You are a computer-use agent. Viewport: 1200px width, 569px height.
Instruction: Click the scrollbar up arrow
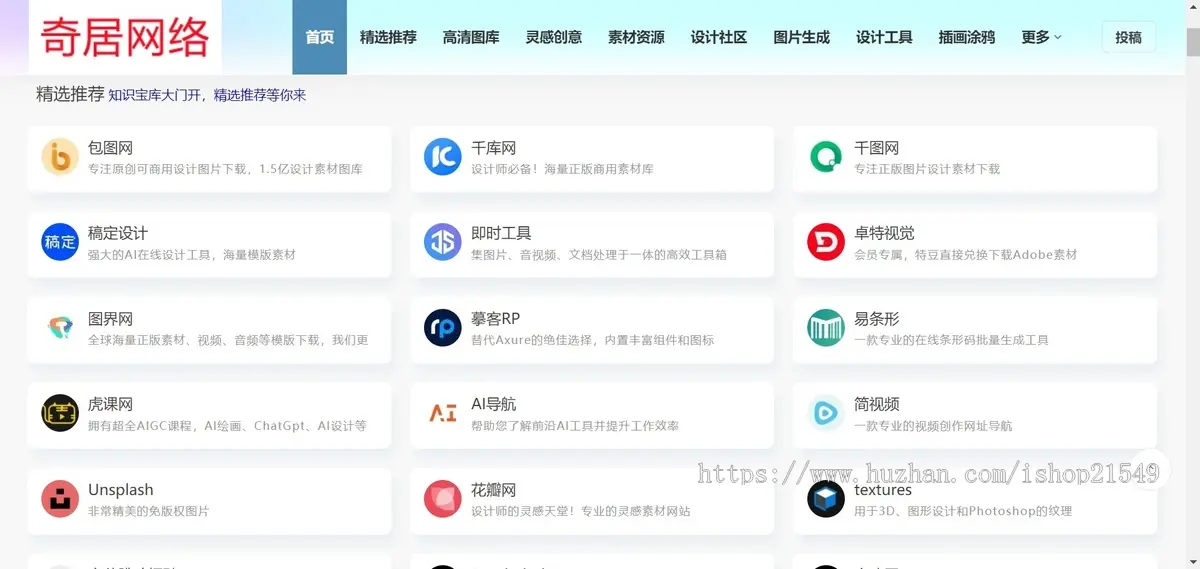click(1192, 7)
